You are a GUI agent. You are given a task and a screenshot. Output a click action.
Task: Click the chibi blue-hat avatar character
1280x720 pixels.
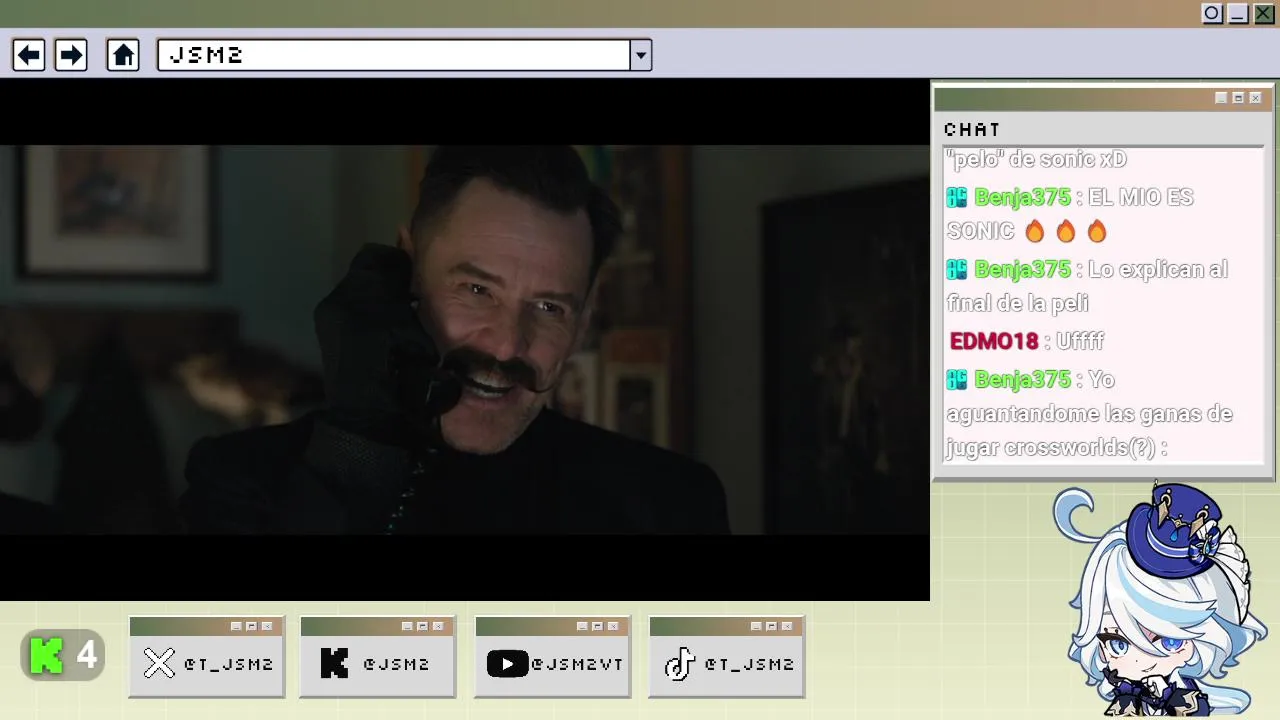1162,600
